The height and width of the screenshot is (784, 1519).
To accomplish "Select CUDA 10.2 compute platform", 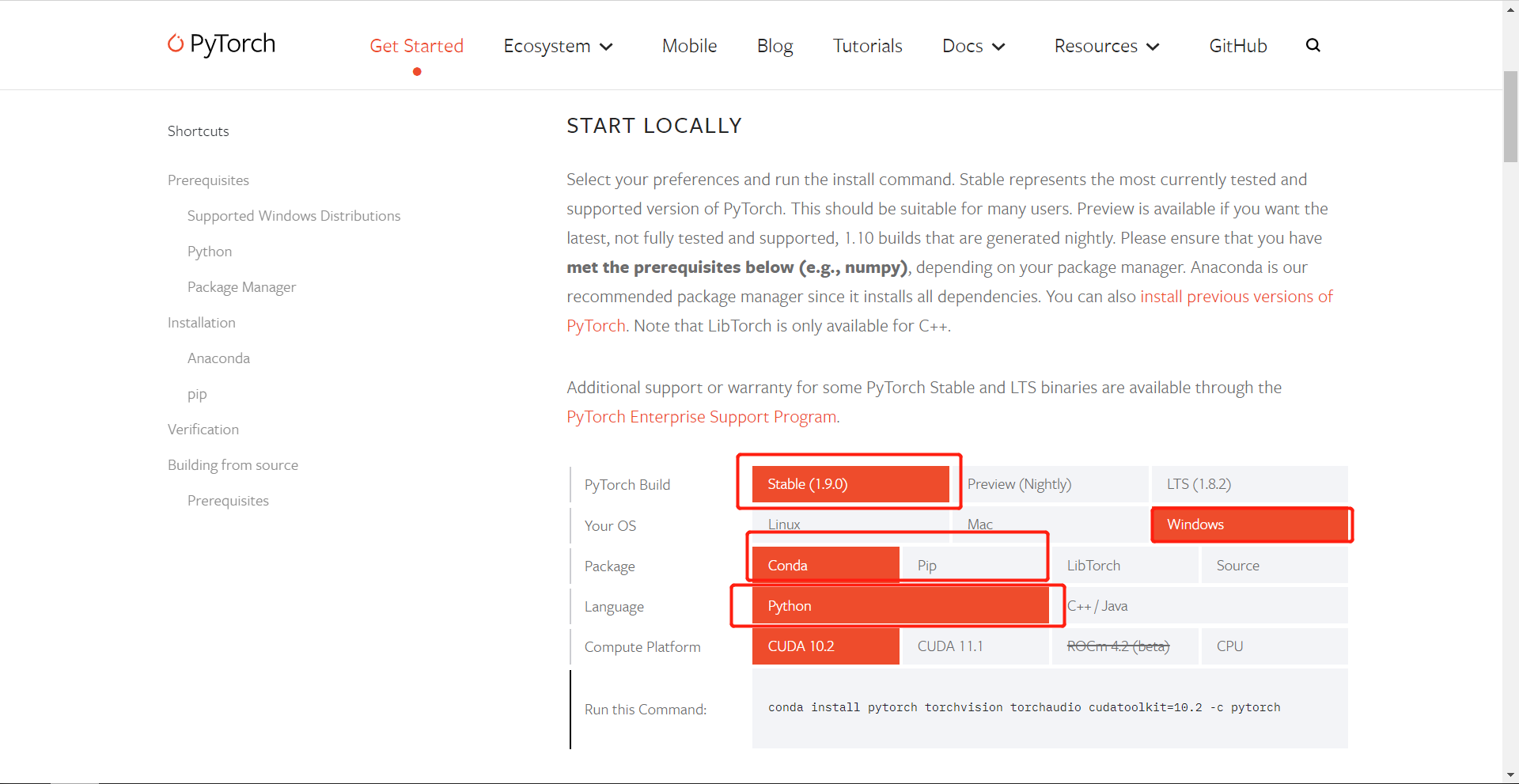I will tap(825, 646).
